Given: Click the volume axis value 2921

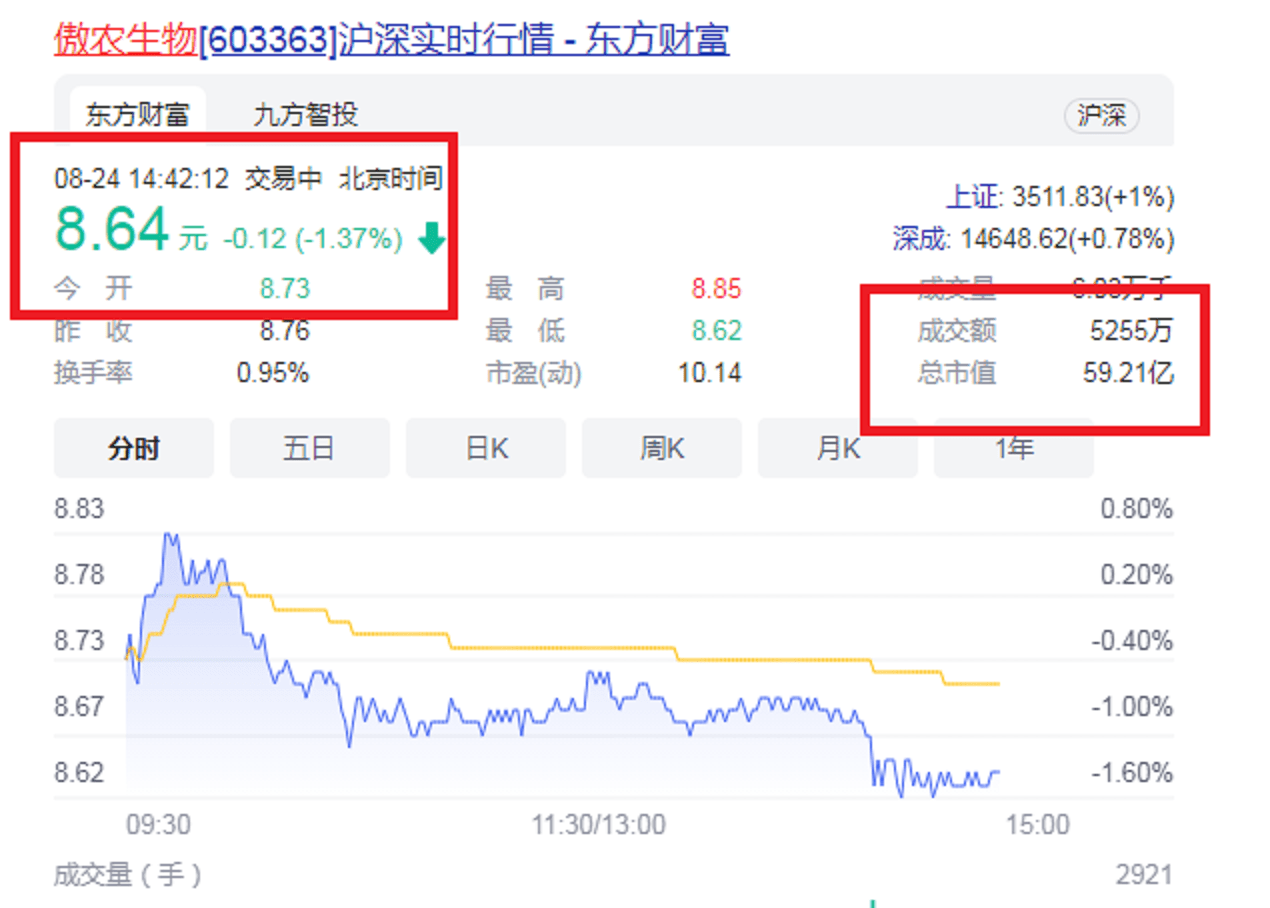Looking at the screenshot, I should 1144,875.
